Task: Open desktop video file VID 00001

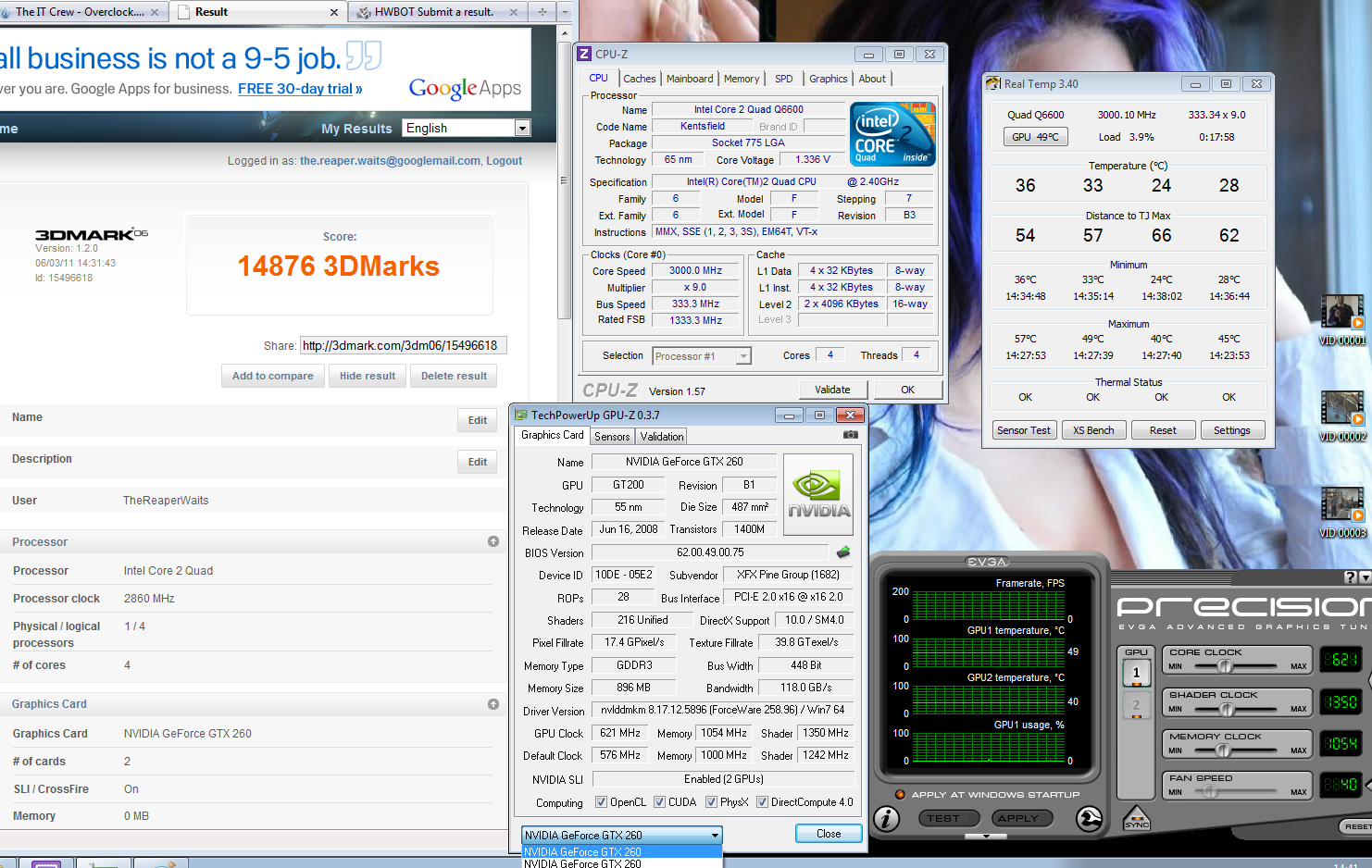Action: pos(1341,319)
